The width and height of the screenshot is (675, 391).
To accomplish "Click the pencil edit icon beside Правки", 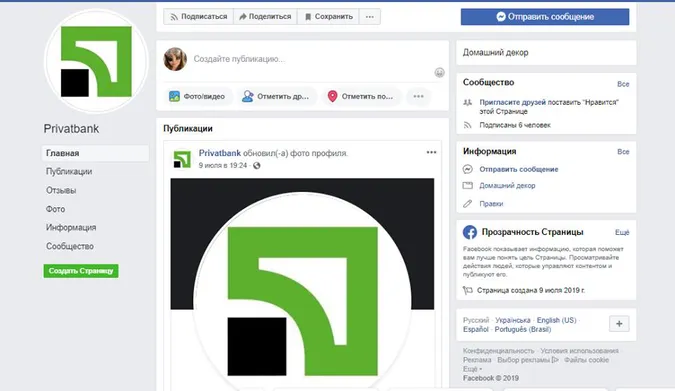I will click(468, 204).
